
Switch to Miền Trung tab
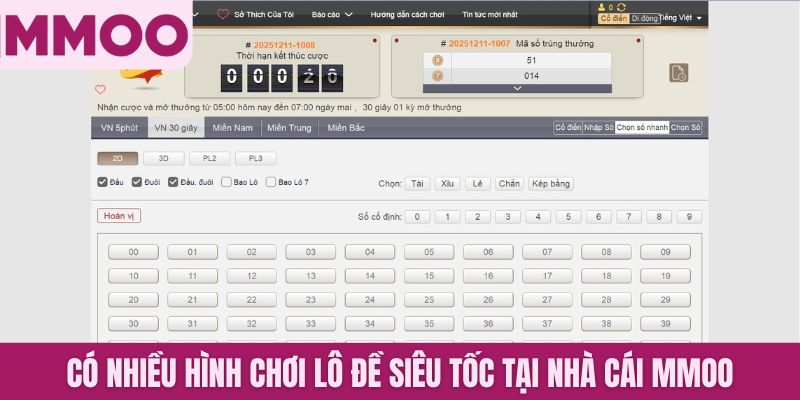(289, 128)
